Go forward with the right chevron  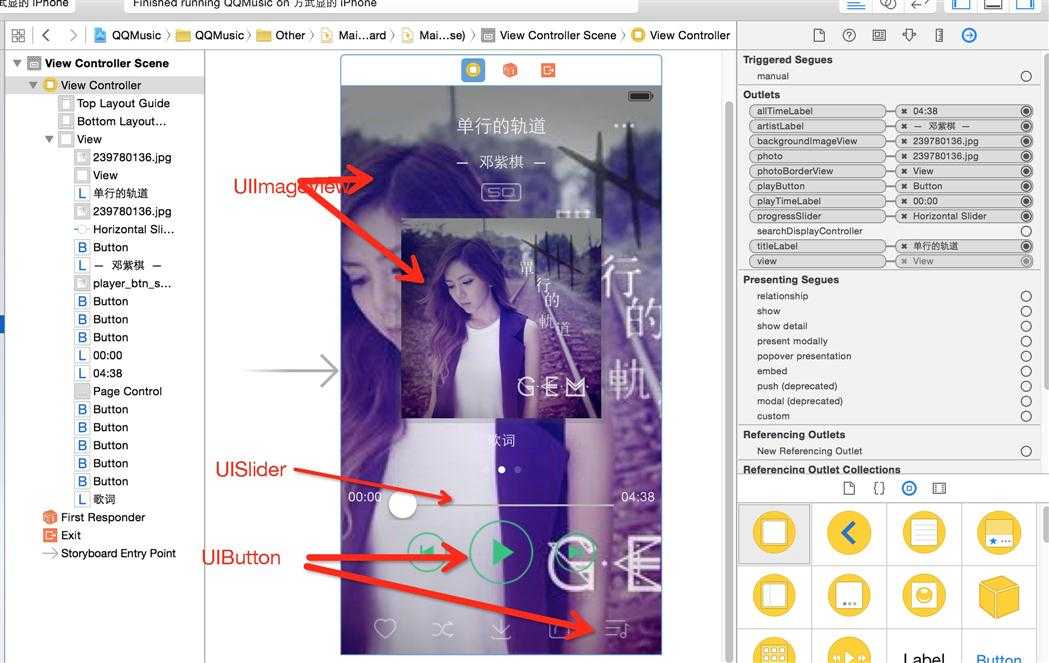coord(73,35)
